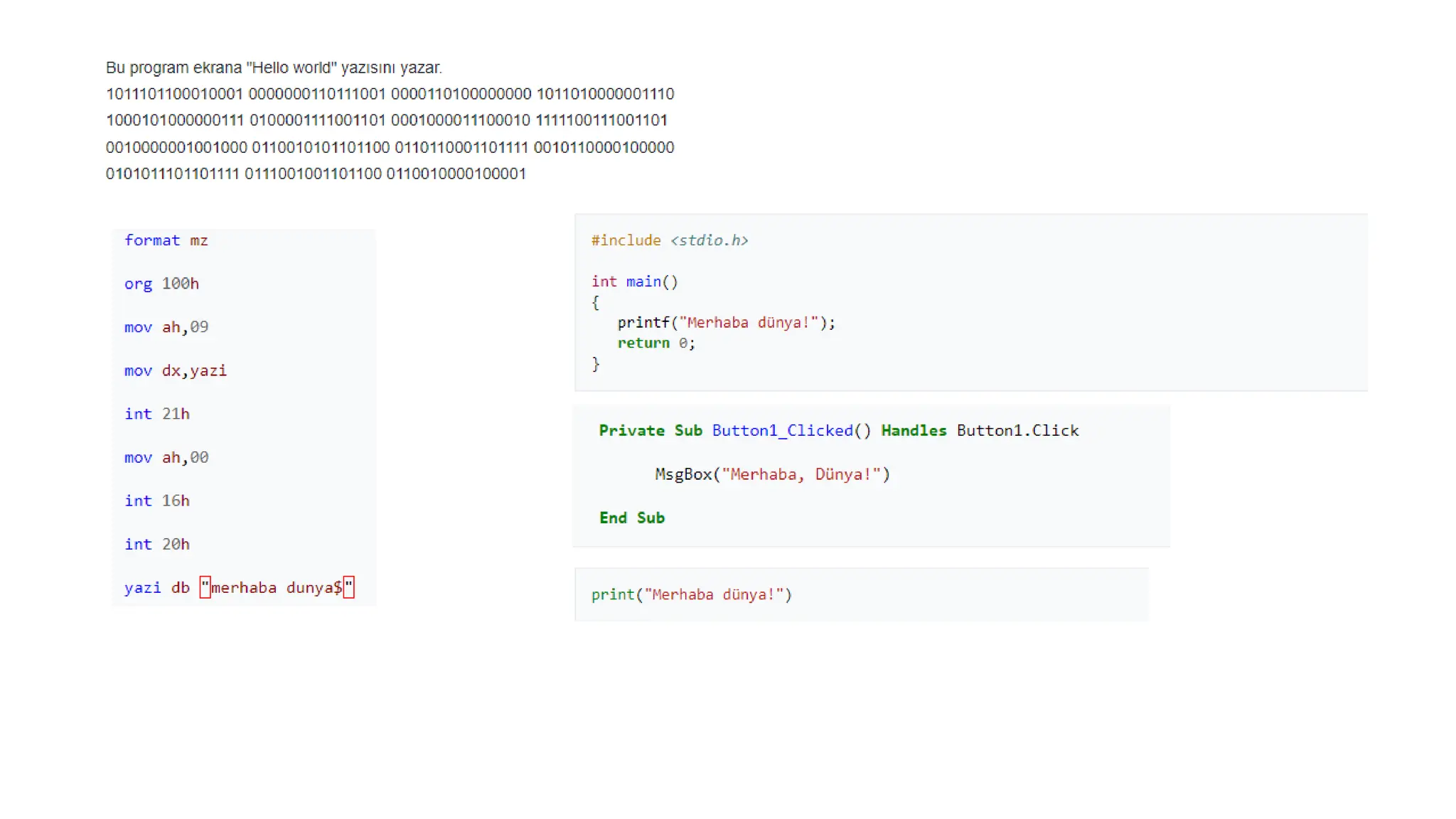Click the 'Bu program ekrana' description sentence

[274, 68]
